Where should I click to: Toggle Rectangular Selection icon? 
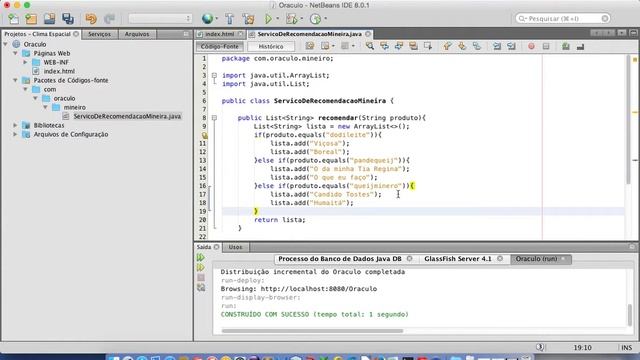click(428, 47)
